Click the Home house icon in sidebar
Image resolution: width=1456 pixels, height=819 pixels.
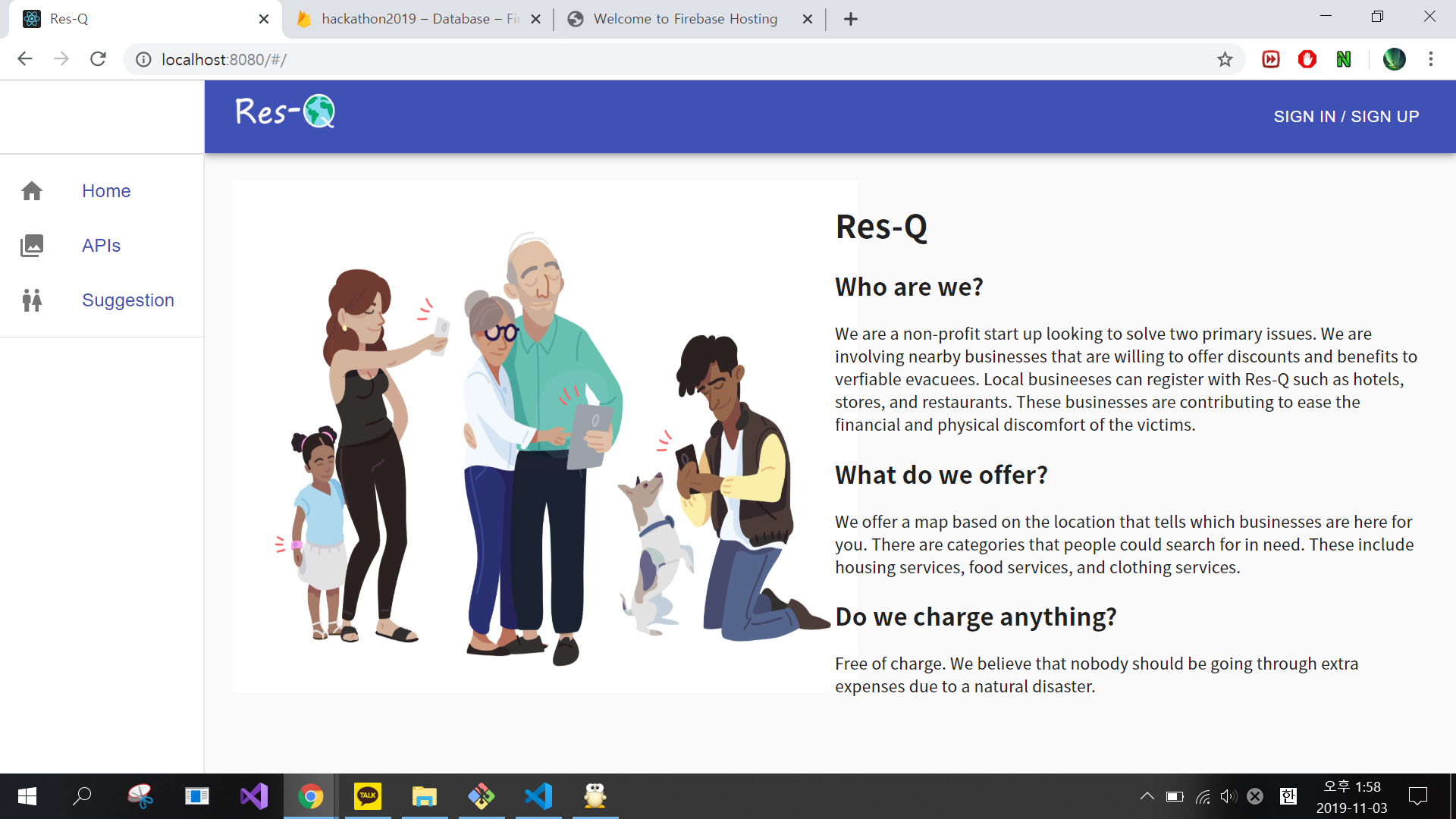pos(32,191)
